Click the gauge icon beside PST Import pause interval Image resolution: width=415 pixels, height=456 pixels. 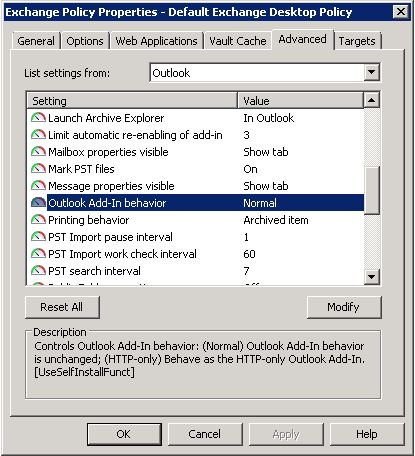pyautogui.click(x=38, y=237)
